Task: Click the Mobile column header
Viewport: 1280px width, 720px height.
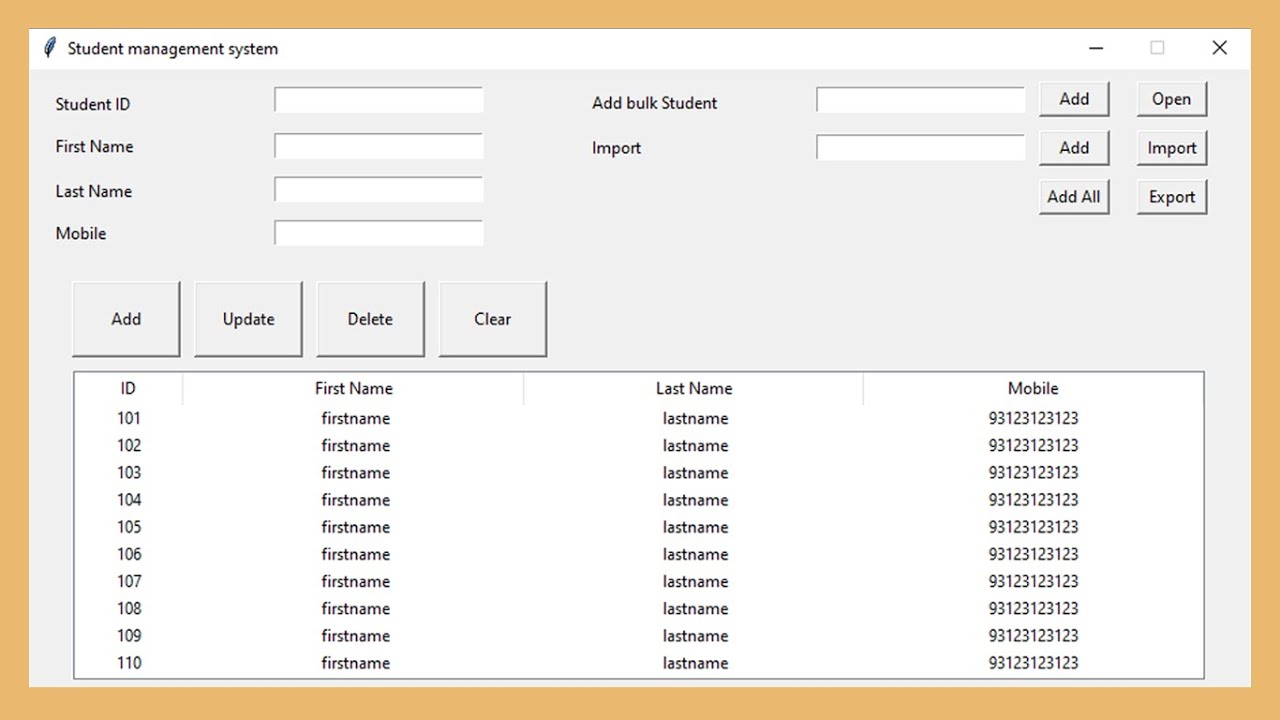Action: 1033,388
